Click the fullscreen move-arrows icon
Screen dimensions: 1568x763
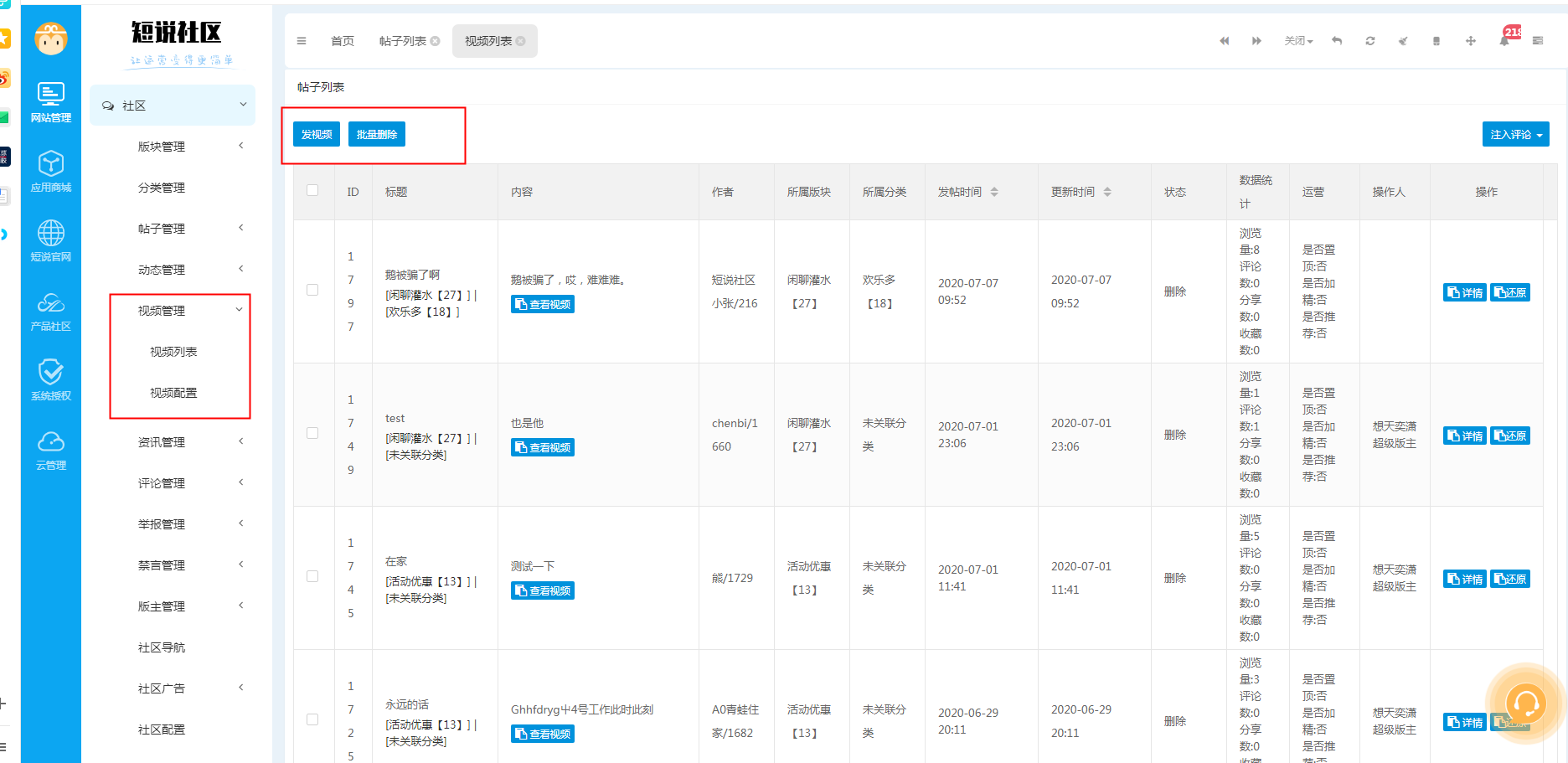1470,41
